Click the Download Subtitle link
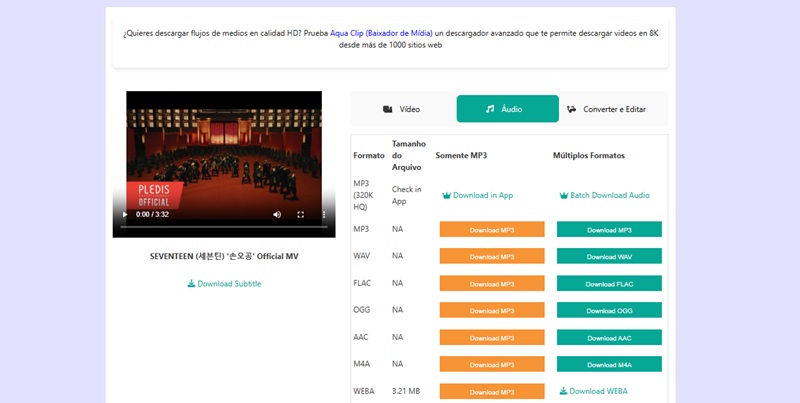This screenshot has width=800, height=403. 229,284
